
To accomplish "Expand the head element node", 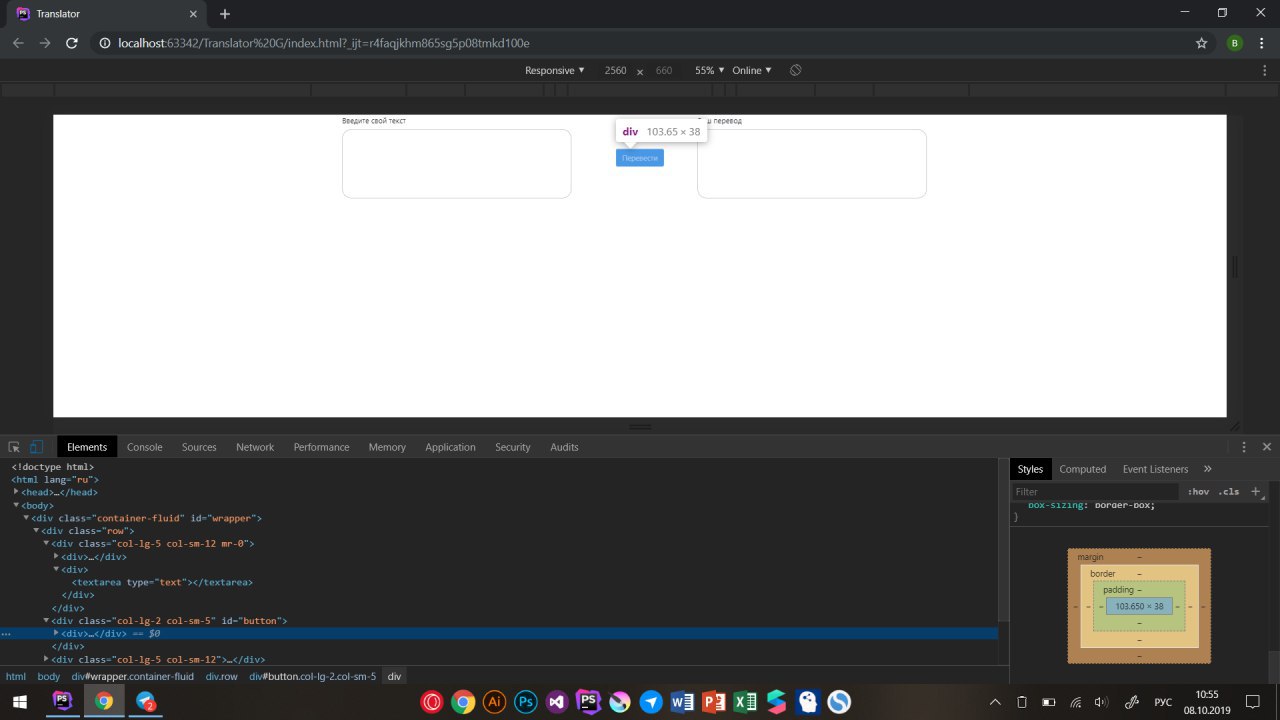I will (16, 492).
